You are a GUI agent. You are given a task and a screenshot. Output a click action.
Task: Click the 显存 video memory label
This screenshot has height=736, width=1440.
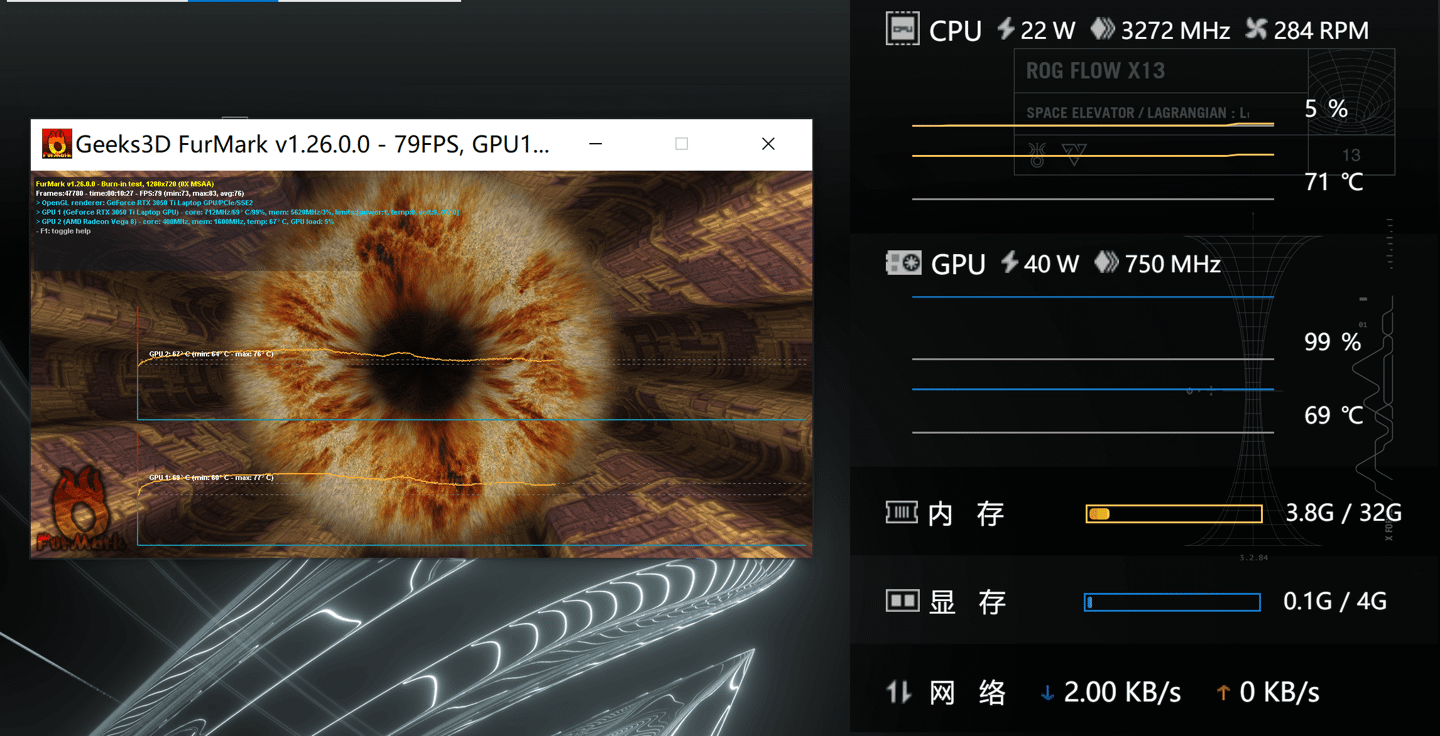tap(966, 602)
